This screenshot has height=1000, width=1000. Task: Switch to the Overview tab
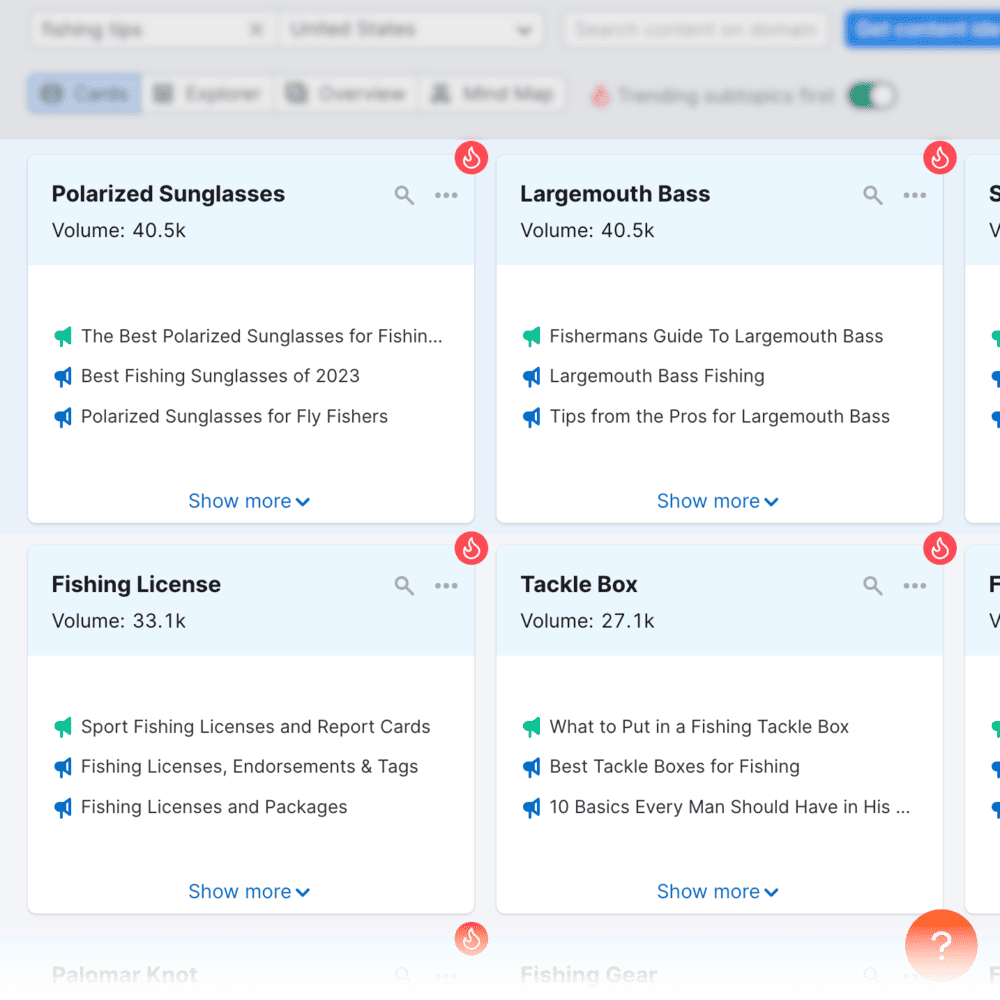point(346,94)
